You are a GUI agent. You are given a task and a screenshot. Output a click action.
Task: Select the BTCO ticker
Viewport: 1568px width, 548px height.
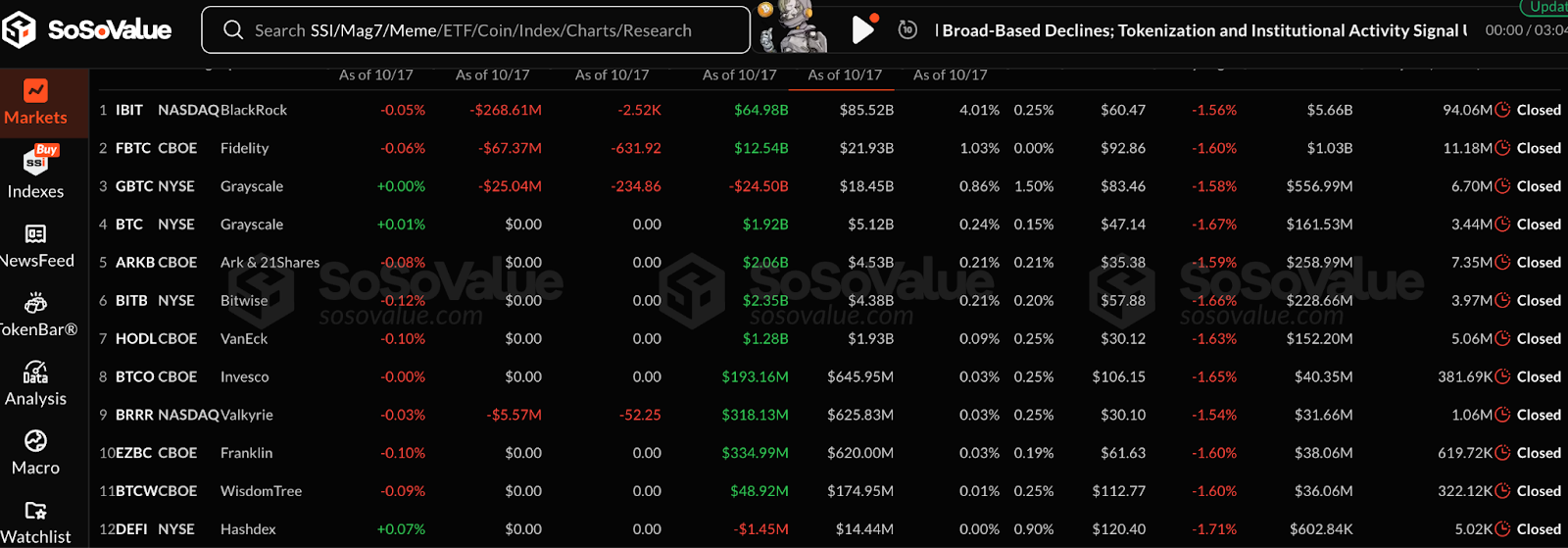point(135,376)
